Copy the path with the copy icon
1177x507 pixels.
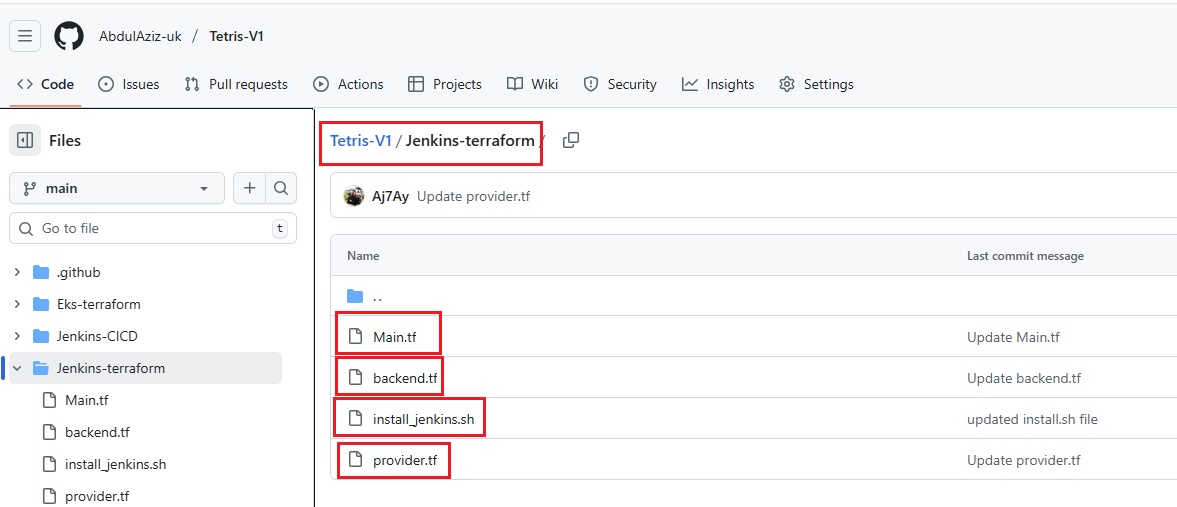(x=571, y=141)
